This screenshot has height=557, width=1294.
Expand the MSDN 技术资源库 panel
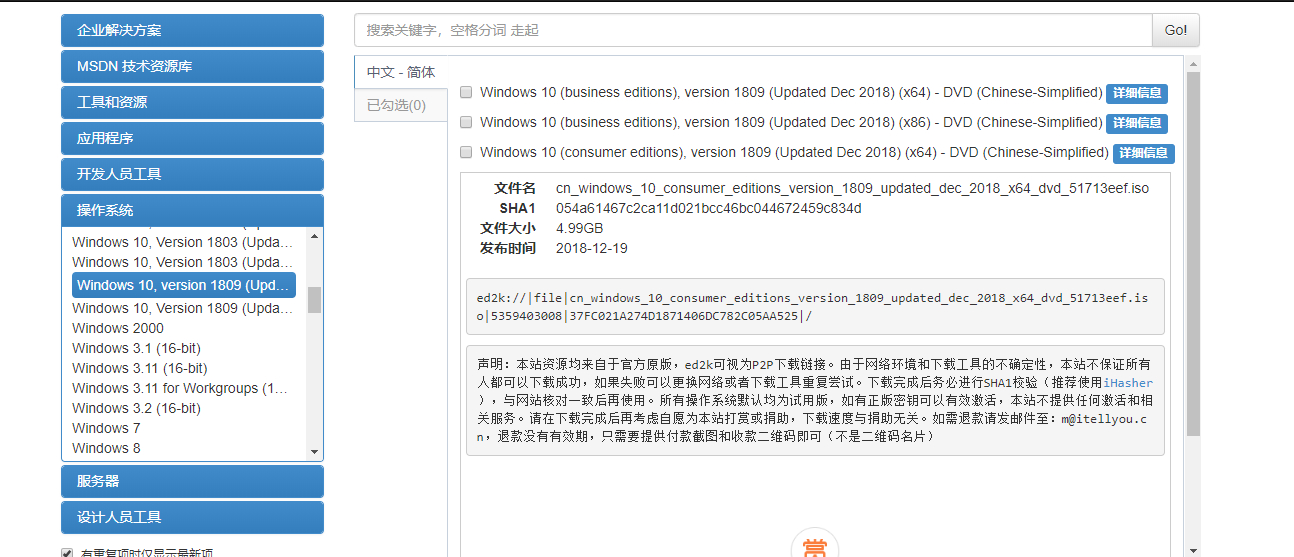192,66
